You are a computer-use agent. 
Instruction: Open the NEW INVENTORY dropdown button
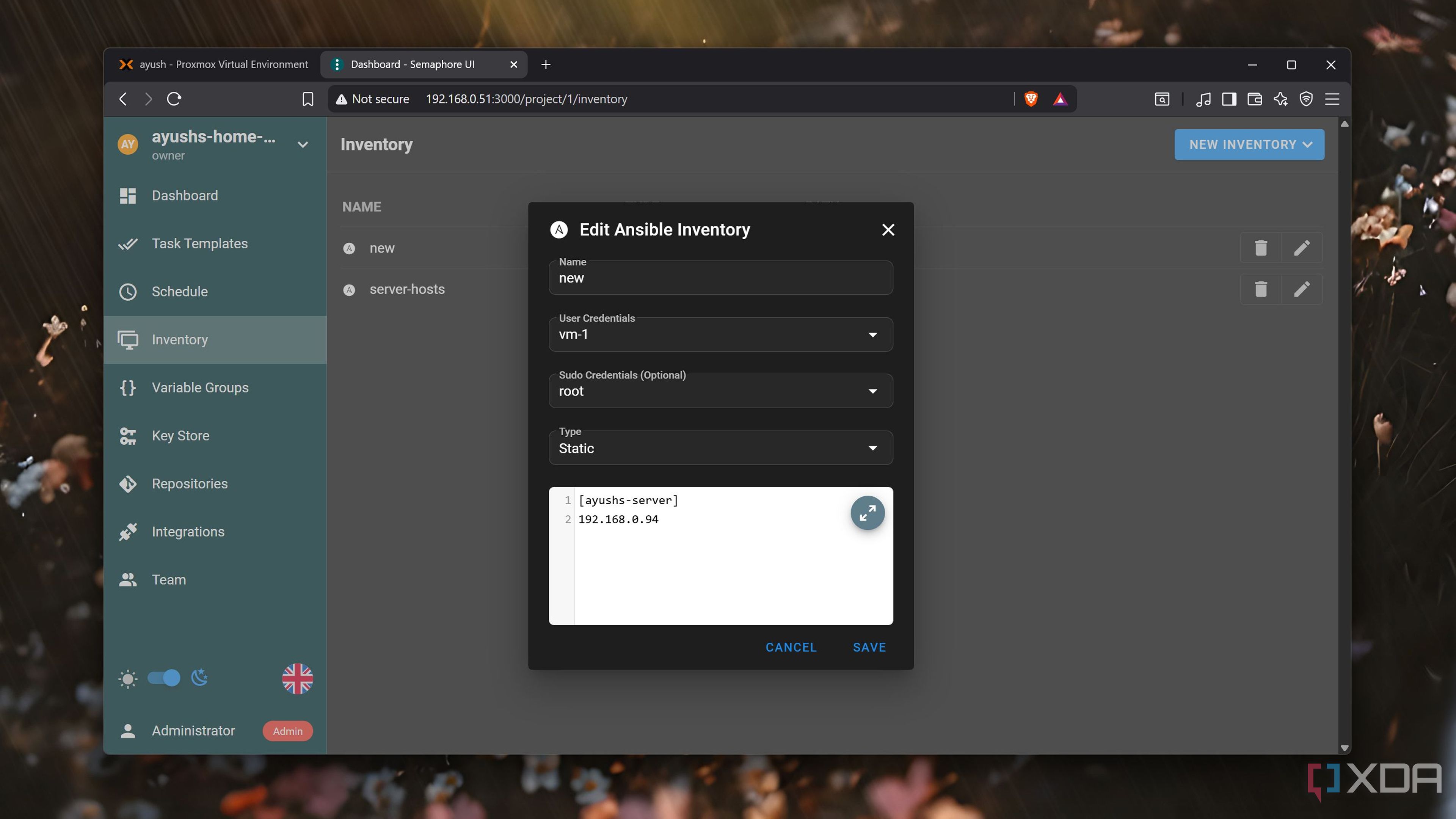1249,145
